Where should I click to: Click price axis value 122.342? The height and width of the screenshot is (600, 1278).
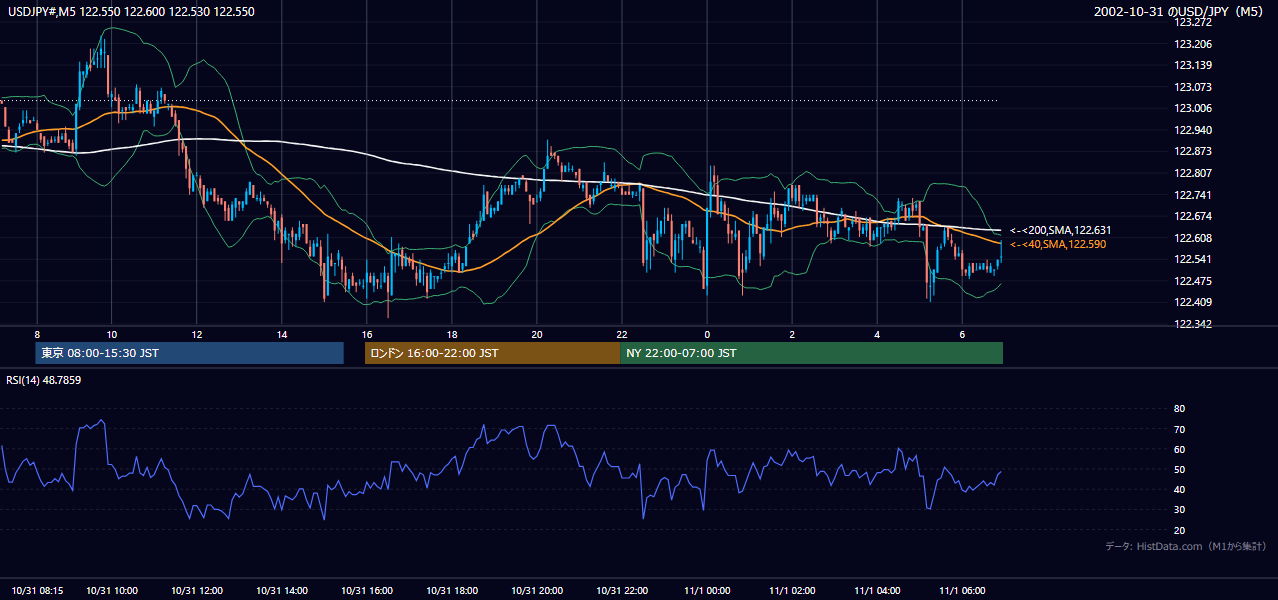(x=1192, y=324)
